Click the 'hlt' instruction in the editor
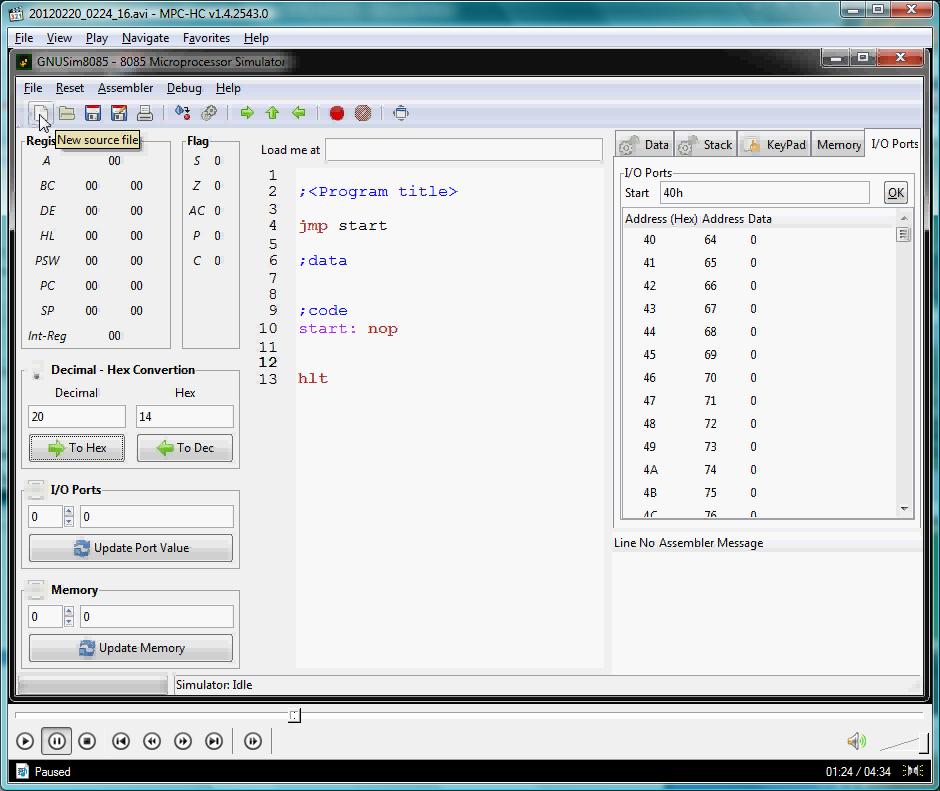Image resolution: width=940 pixels, height=791 pixels. pyautogui.click(x=313, y=378)
